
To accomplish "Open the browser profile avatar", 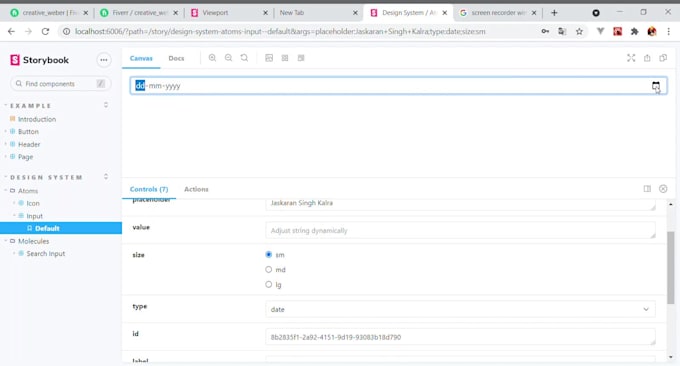I will click(x=651, y=31).
